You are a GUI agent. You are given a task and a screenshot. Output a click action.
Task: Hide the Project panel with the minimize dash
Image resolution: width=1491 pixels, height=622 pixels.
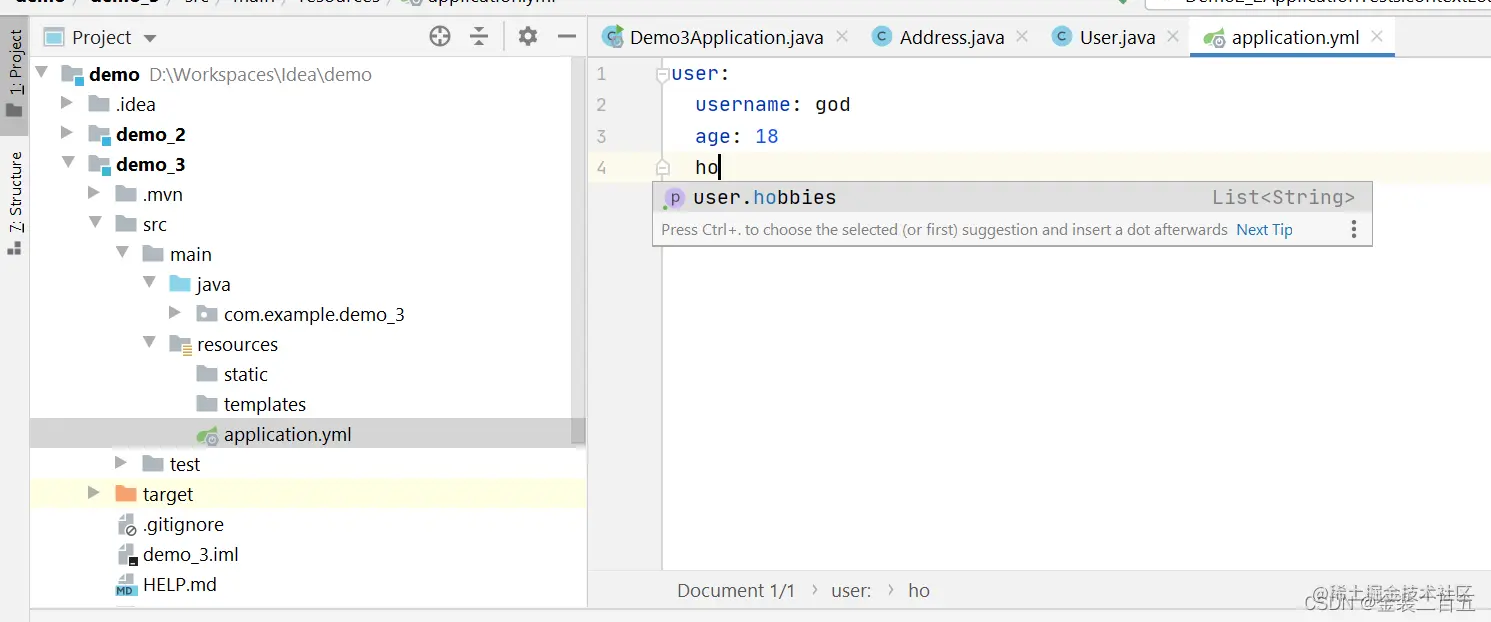point(567,37)
